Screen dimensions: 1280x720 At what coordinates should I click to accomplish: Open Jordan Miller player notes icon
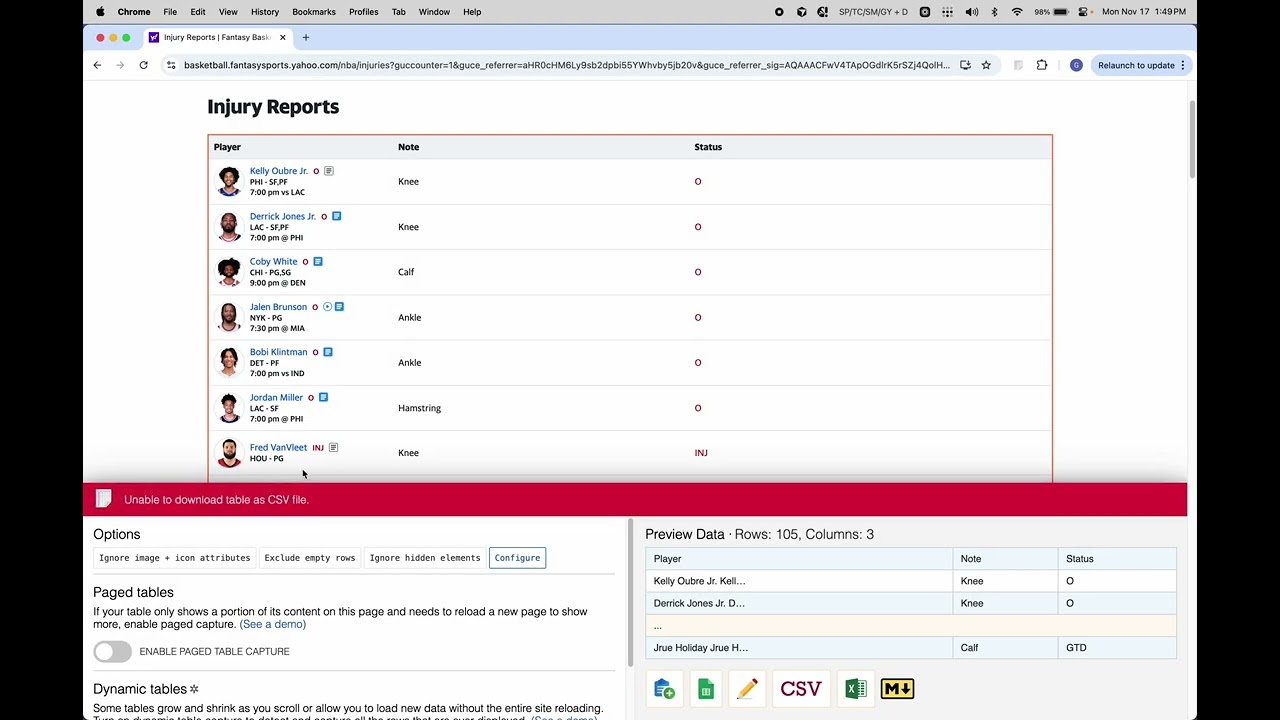[x=323, y=397]
